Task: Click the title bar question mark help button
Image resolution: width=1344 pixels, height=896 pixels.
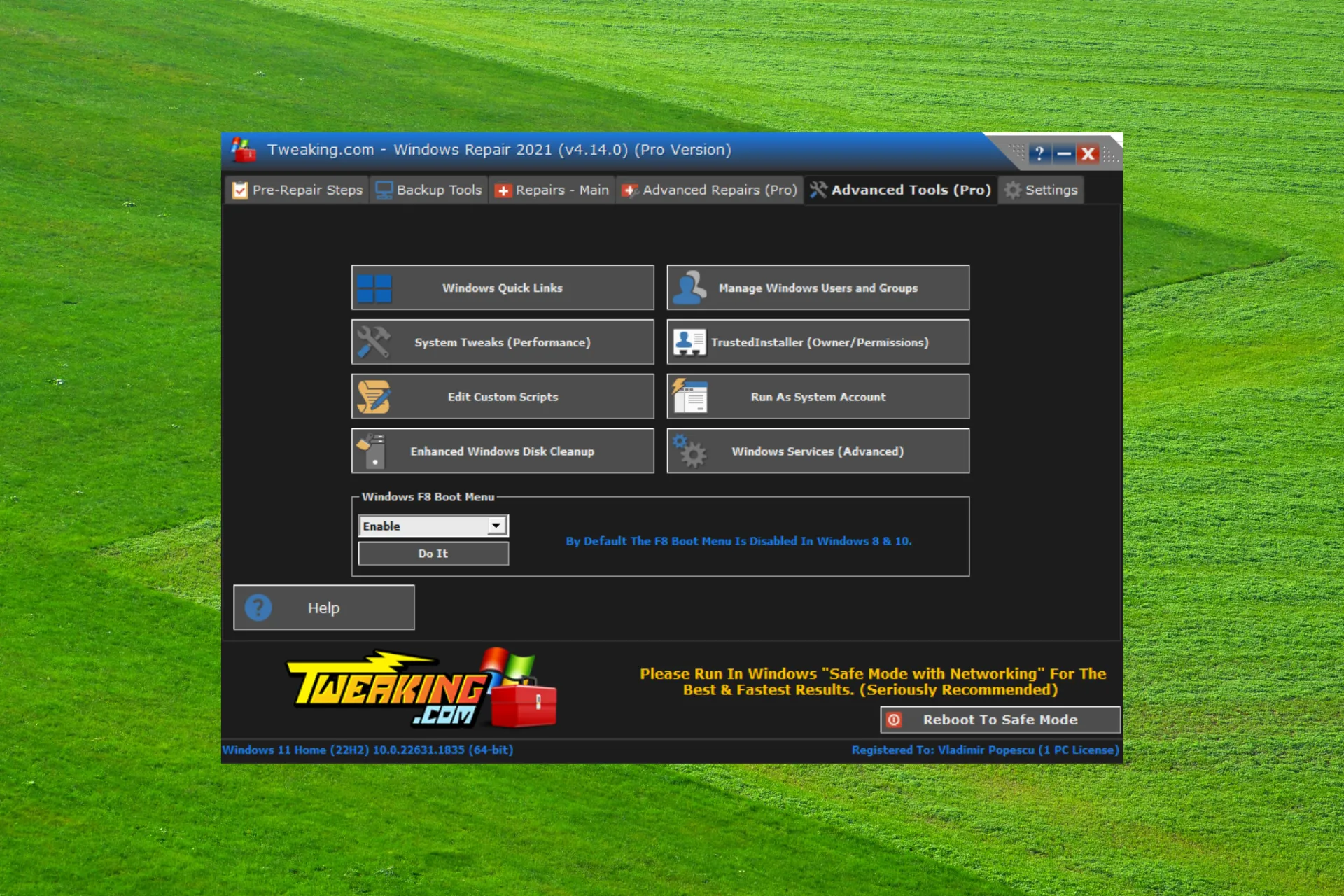Action: pos(1039,153)
